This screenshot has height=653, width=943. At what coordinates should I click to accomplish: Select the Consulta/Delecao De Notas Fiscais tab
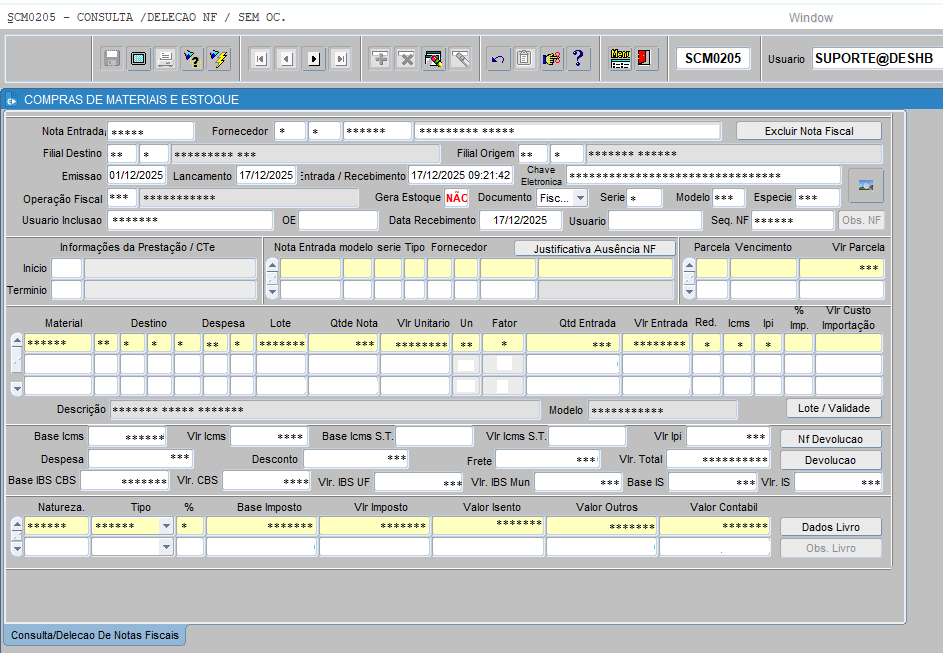tap(95, 636)
